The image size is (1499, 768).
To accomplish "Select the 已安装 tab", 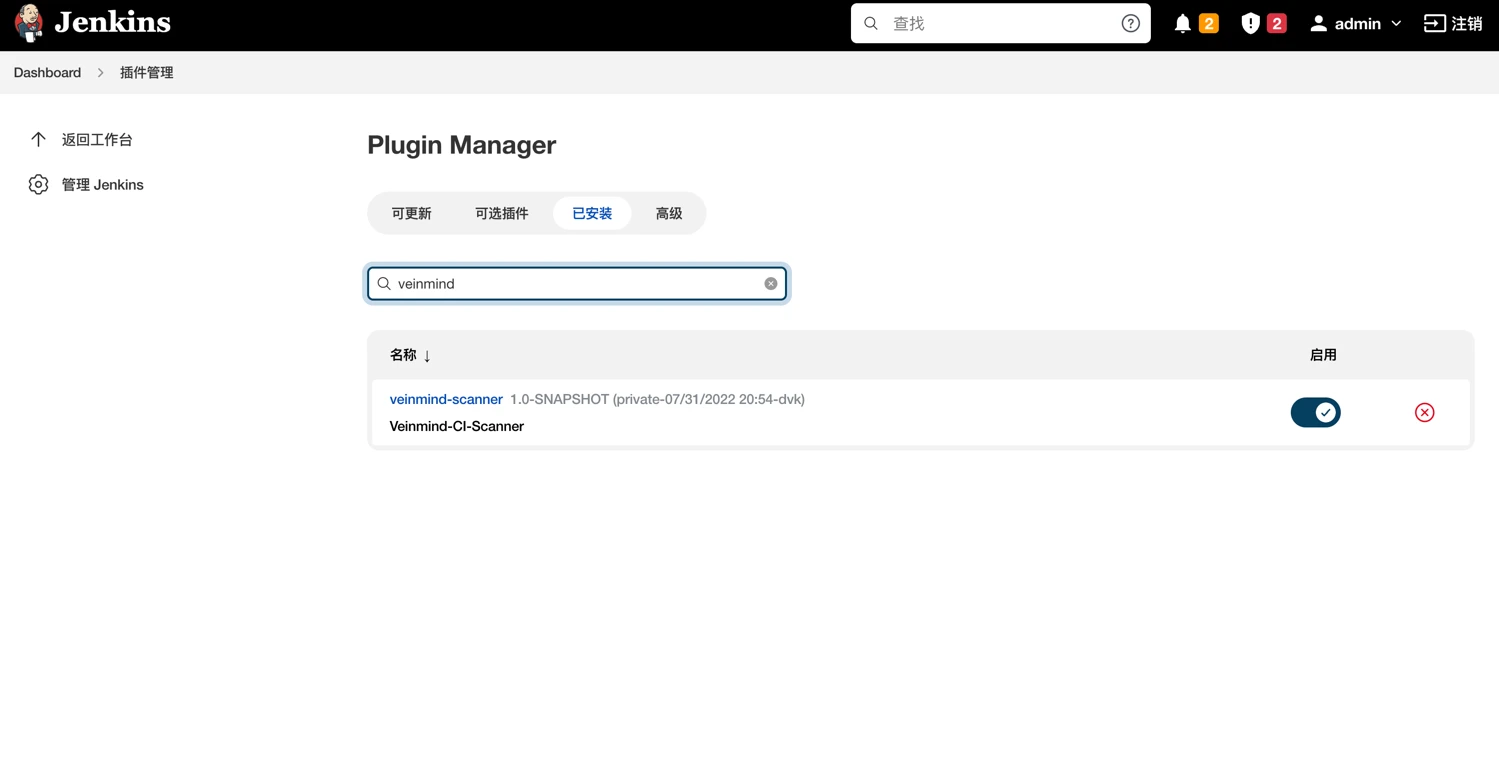I will [592, 213].
